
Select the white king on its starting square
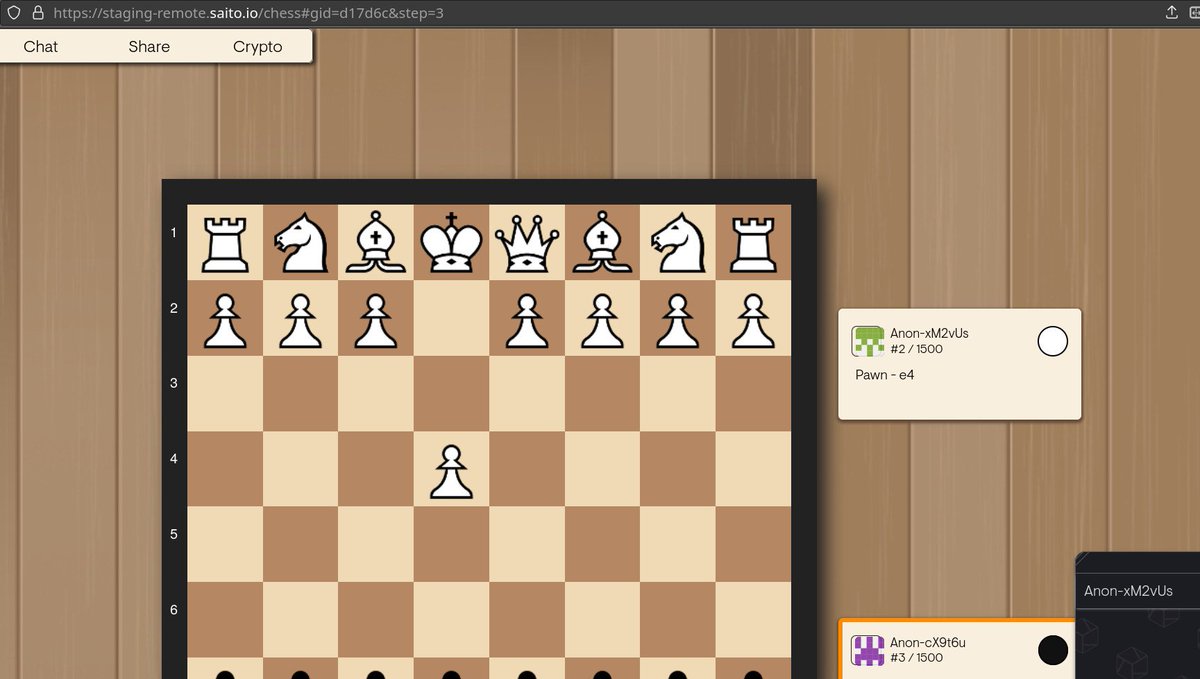[451, 242]
